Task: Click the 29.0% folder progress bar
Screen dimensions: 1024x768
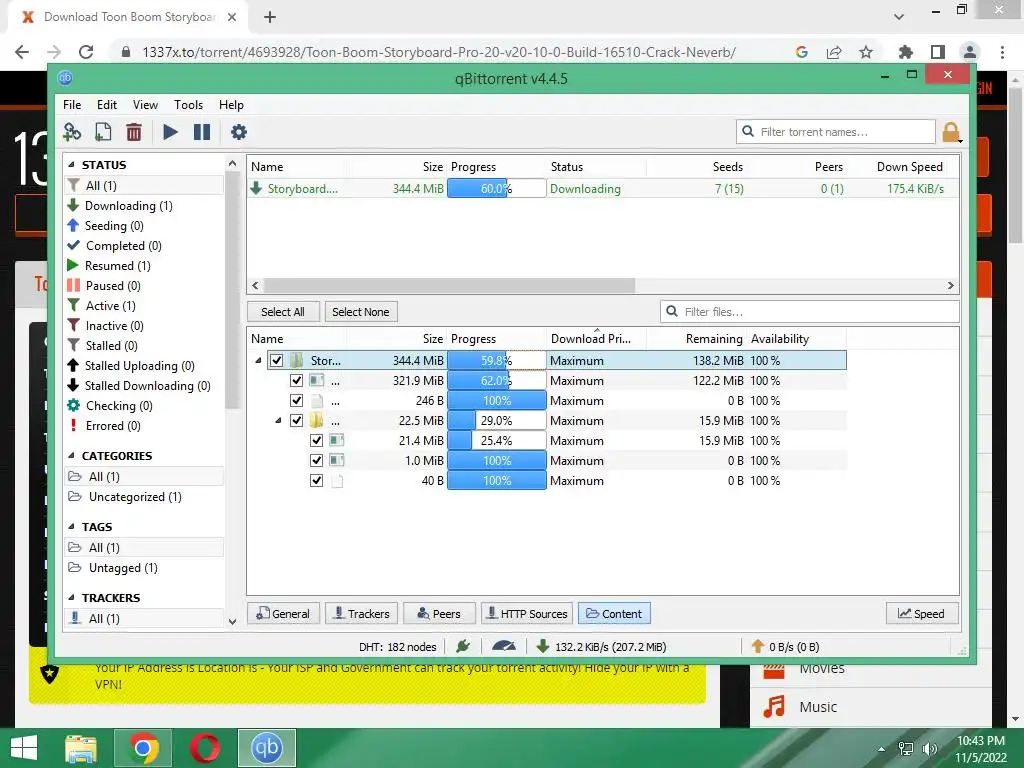Action: tap(496, 421)
